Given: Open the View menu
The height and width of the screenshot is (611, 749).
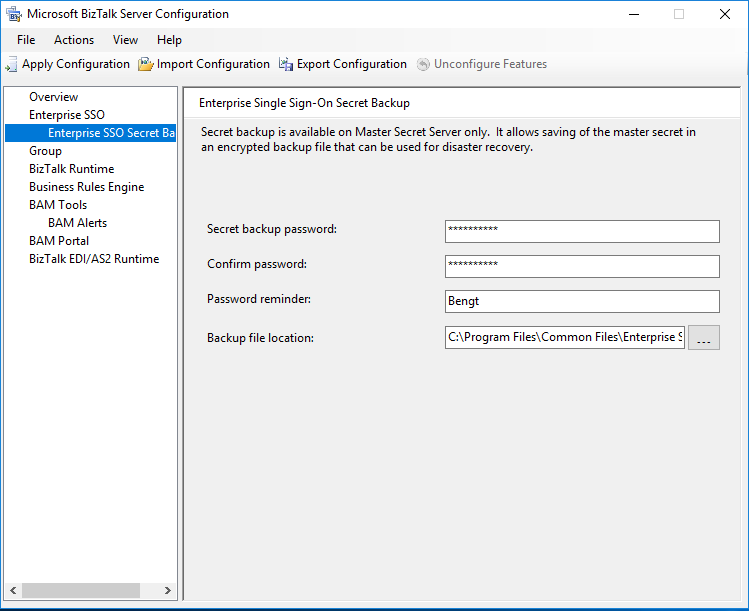Looking at the screenshot, I should 125,40.
